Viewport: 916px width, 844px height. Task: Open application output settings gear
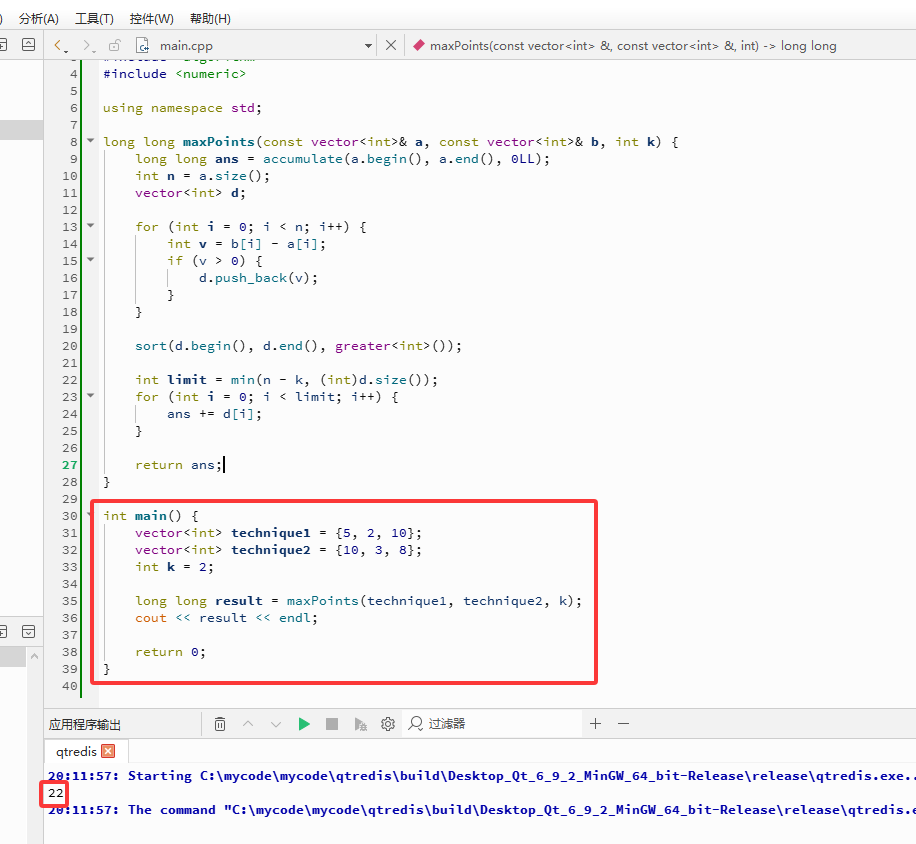(x=388, y=724)
